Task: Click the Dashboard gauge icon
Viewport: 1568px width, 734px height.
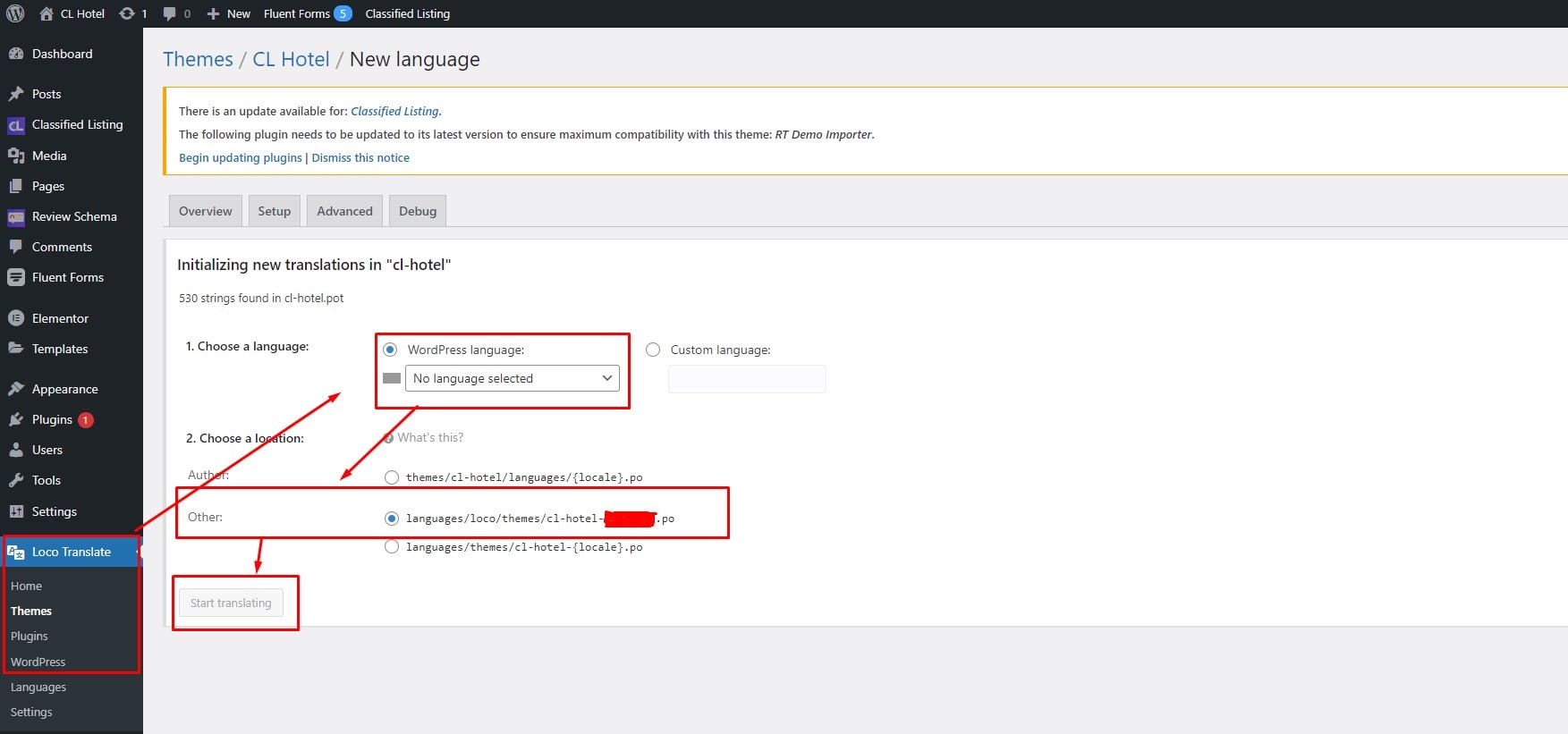Action: pos(16,54)
